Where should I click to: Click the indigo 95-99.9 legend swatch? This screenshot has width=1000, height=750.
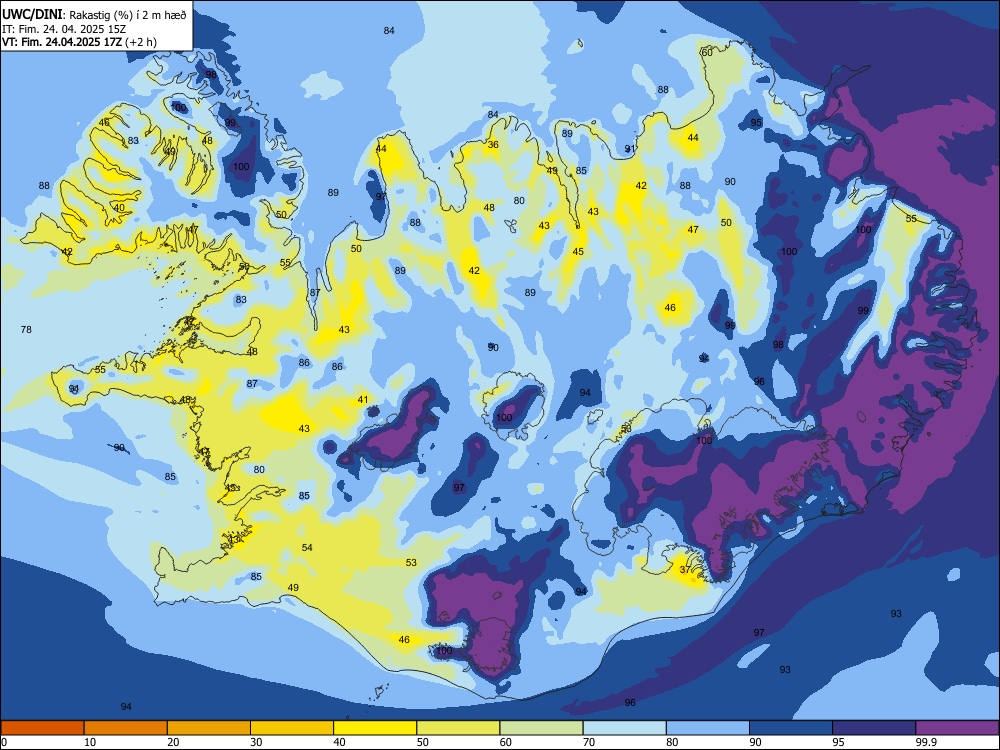point(874,728)
